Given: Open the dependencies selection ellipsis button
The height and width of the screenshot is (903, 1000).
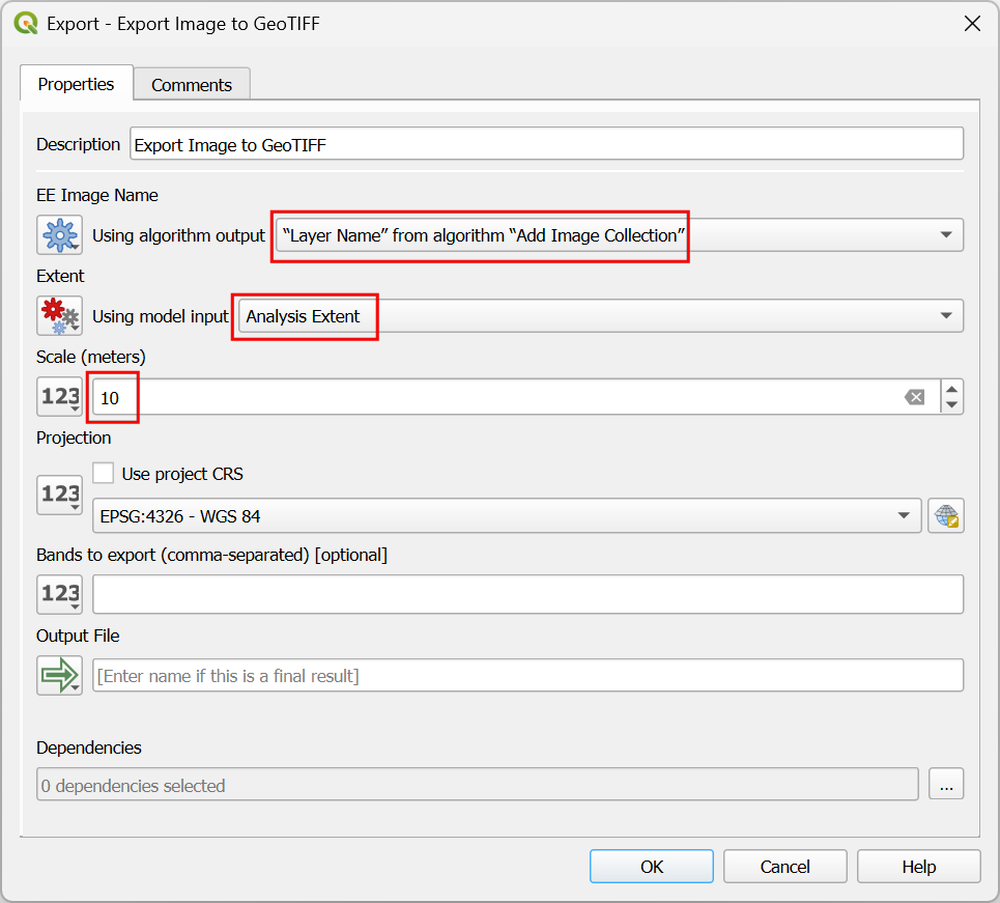Looking at the screenshot, I should click(x=946, y=784).
